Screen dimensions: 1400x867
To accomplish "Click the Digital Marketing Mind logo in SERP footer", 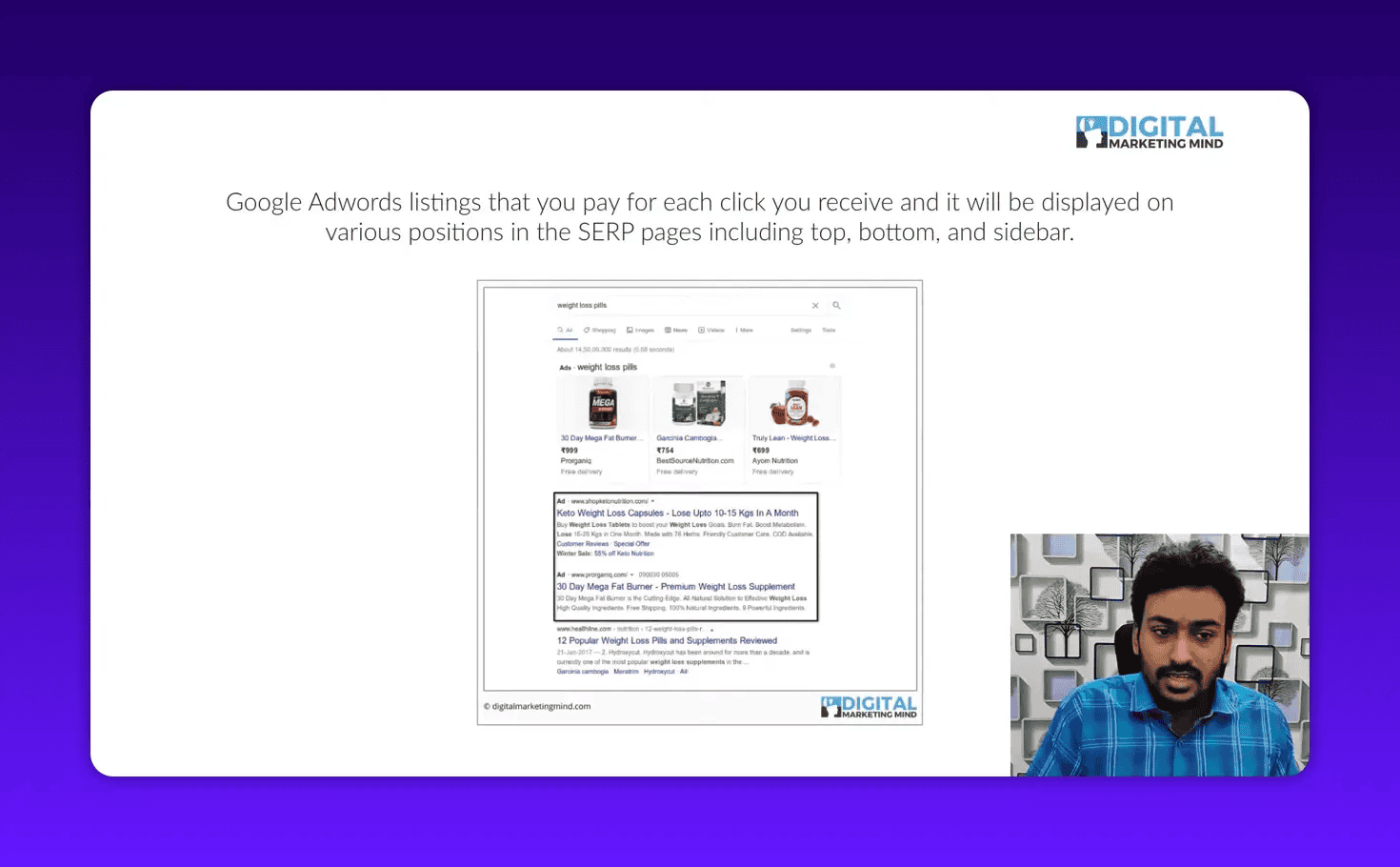I will click(x=869, y=708).
